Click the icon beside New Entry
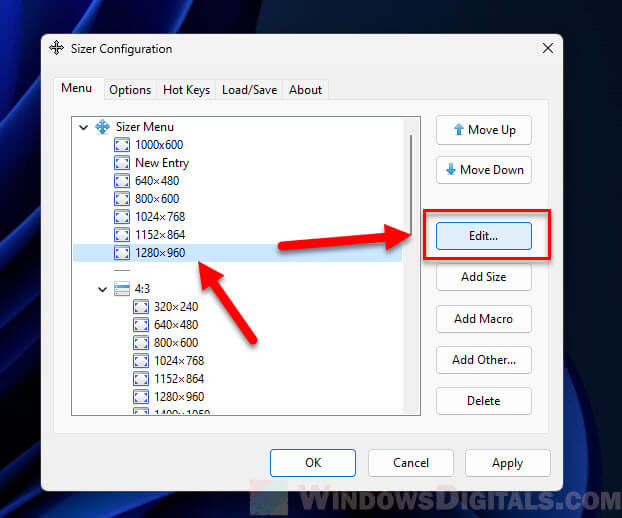The height and width of the screenshot is (518, 622). coord(122,163)
